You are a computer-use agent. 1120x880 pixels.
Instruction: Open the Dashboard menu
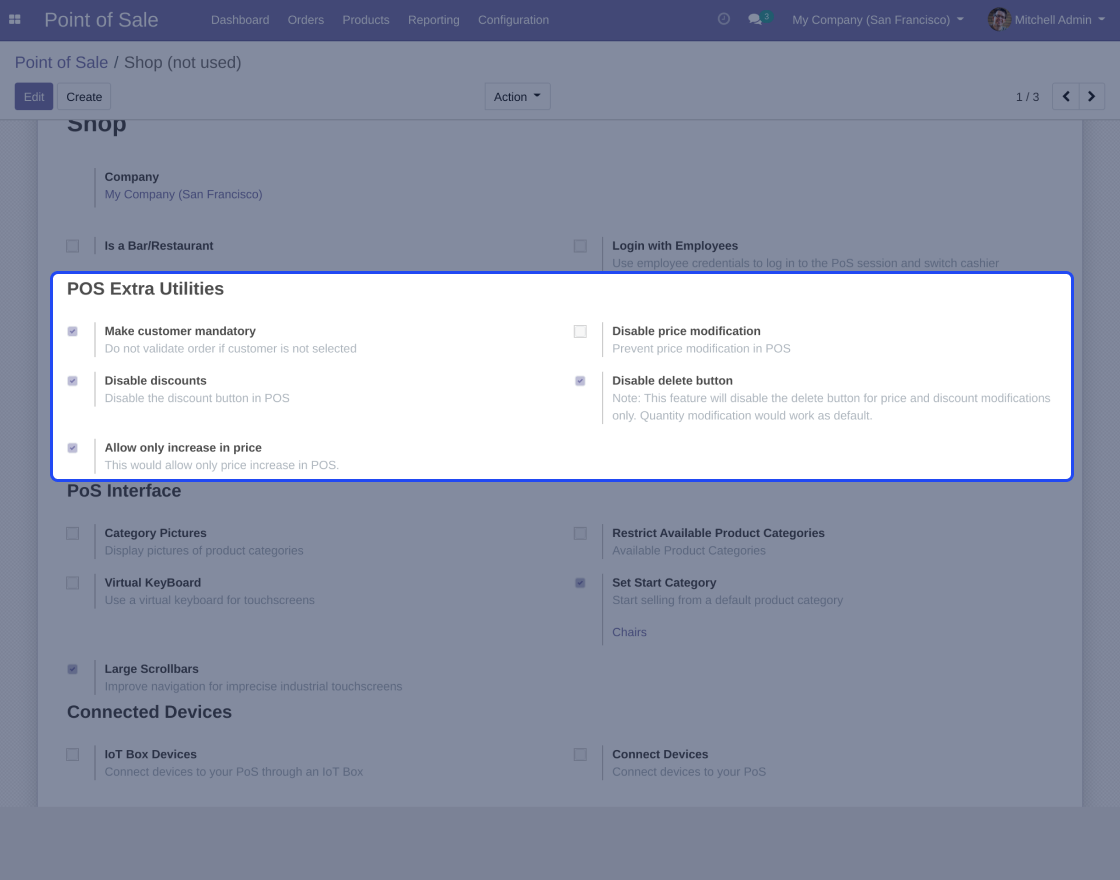pyautogui.click(x=240, y=20)
